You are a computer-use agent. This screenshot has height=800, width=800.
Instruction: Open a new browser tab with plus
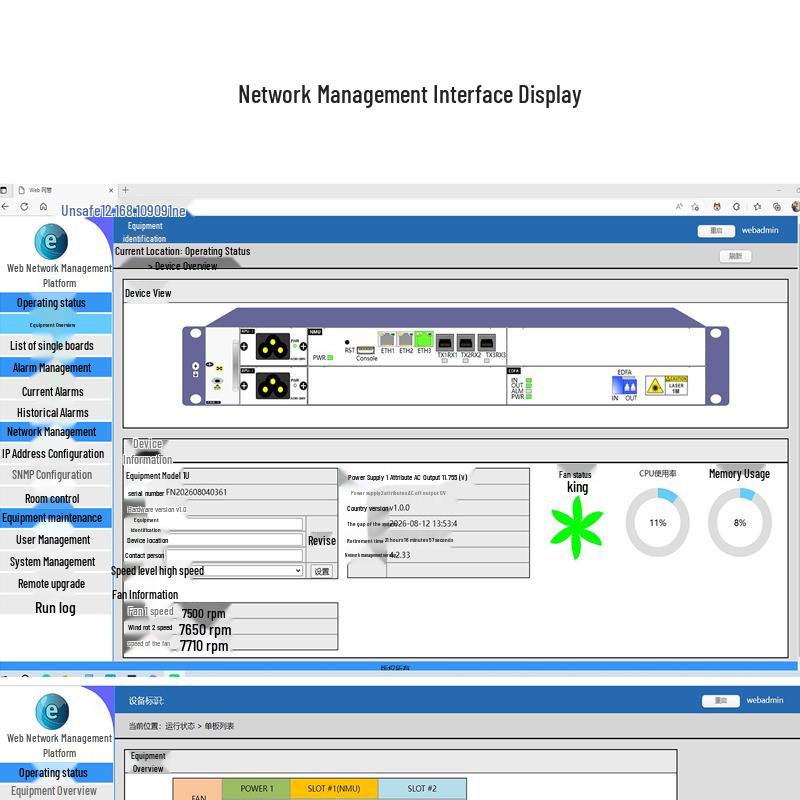click(126, 190)
